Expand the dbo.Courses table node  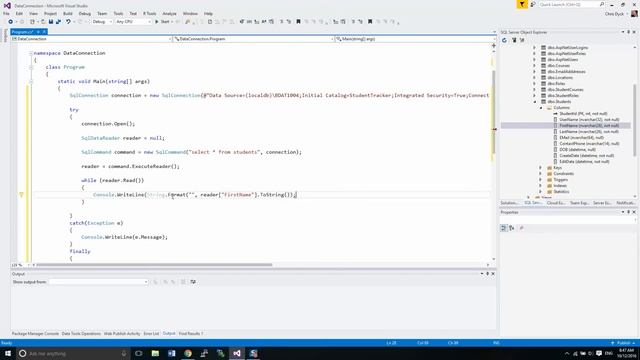click(534, 66)
